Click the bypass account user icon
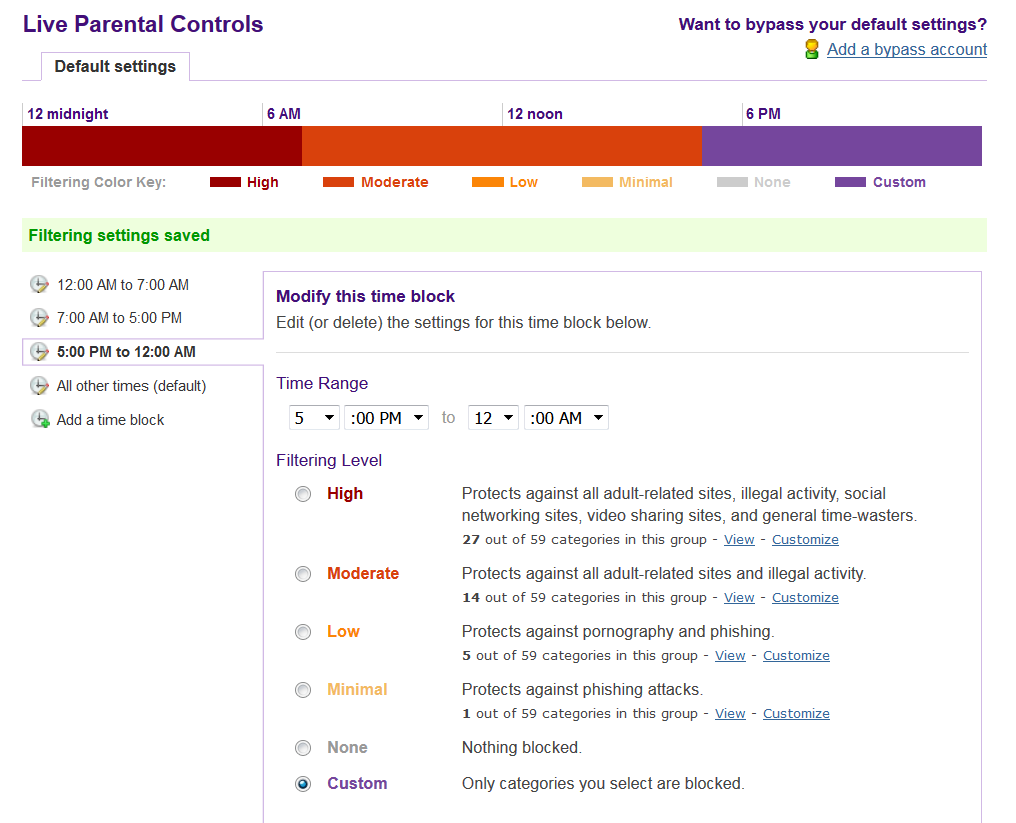This screenshot has width=1016, height=823. coord(812,50)
